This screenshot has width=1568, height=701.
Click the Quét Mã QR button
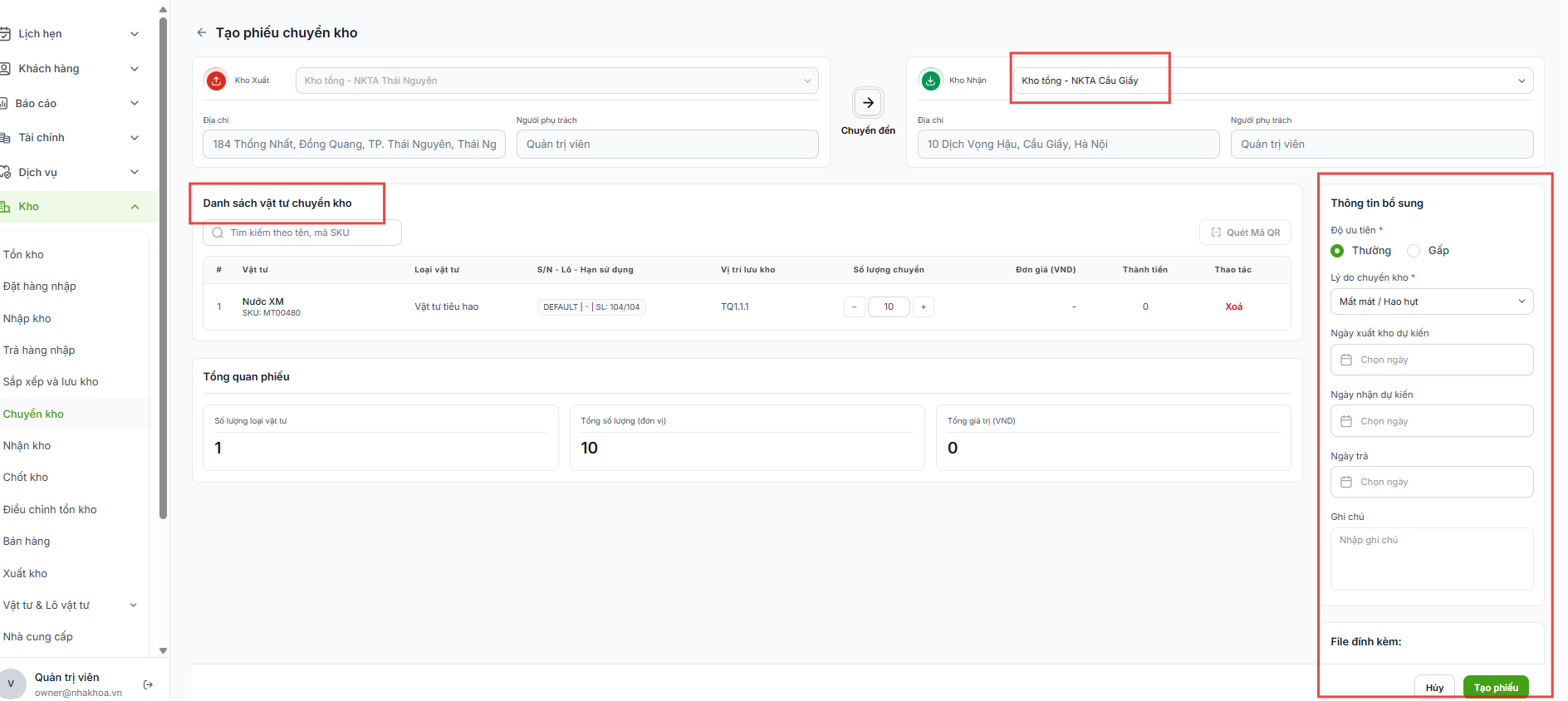tap(1245, 233)
